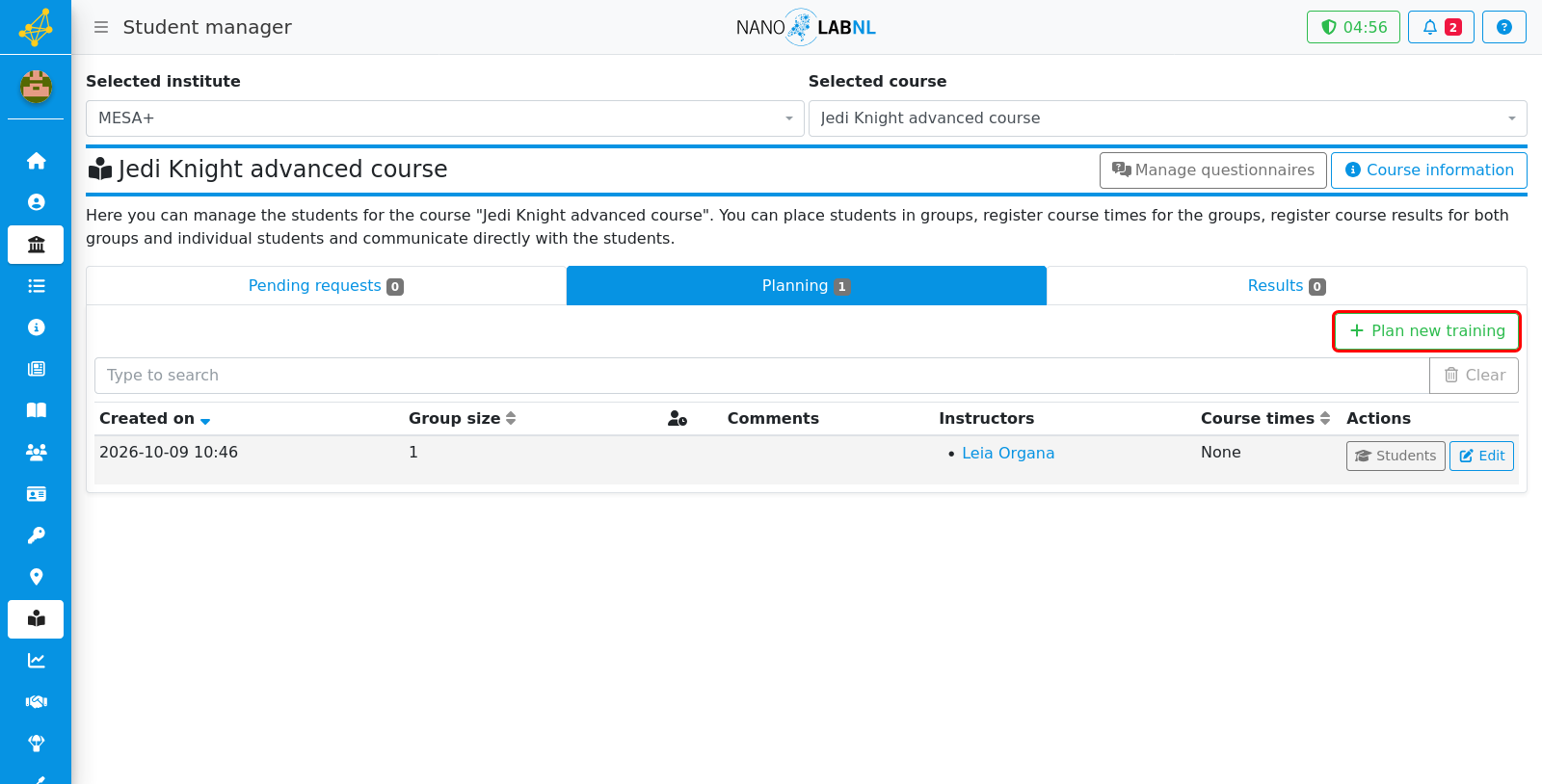Sort by Created on column
Image resolution: width=1542 pixels, height=784 pixels.
pyautogui.click(x=154, y=418)
